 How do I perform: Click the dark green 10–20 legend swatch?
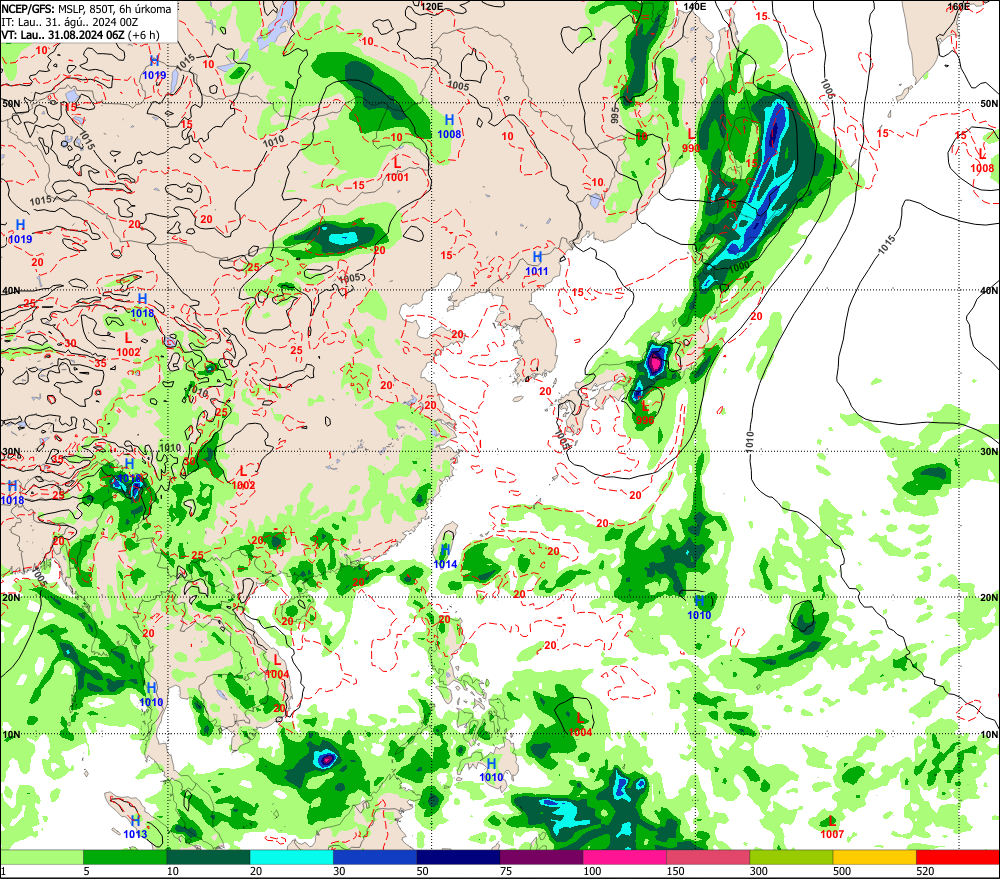[208, 857]
